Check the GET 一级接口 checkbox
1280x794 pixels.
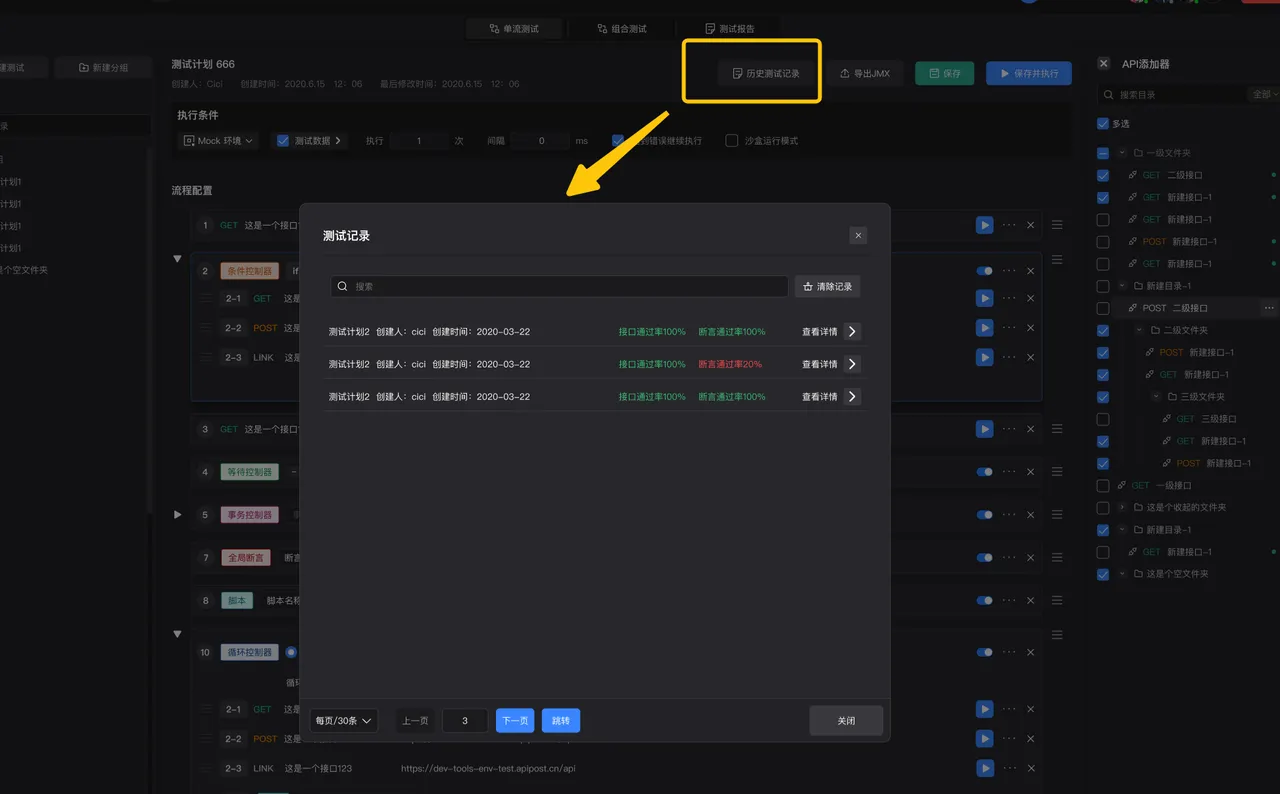(x=1103, y=485)
